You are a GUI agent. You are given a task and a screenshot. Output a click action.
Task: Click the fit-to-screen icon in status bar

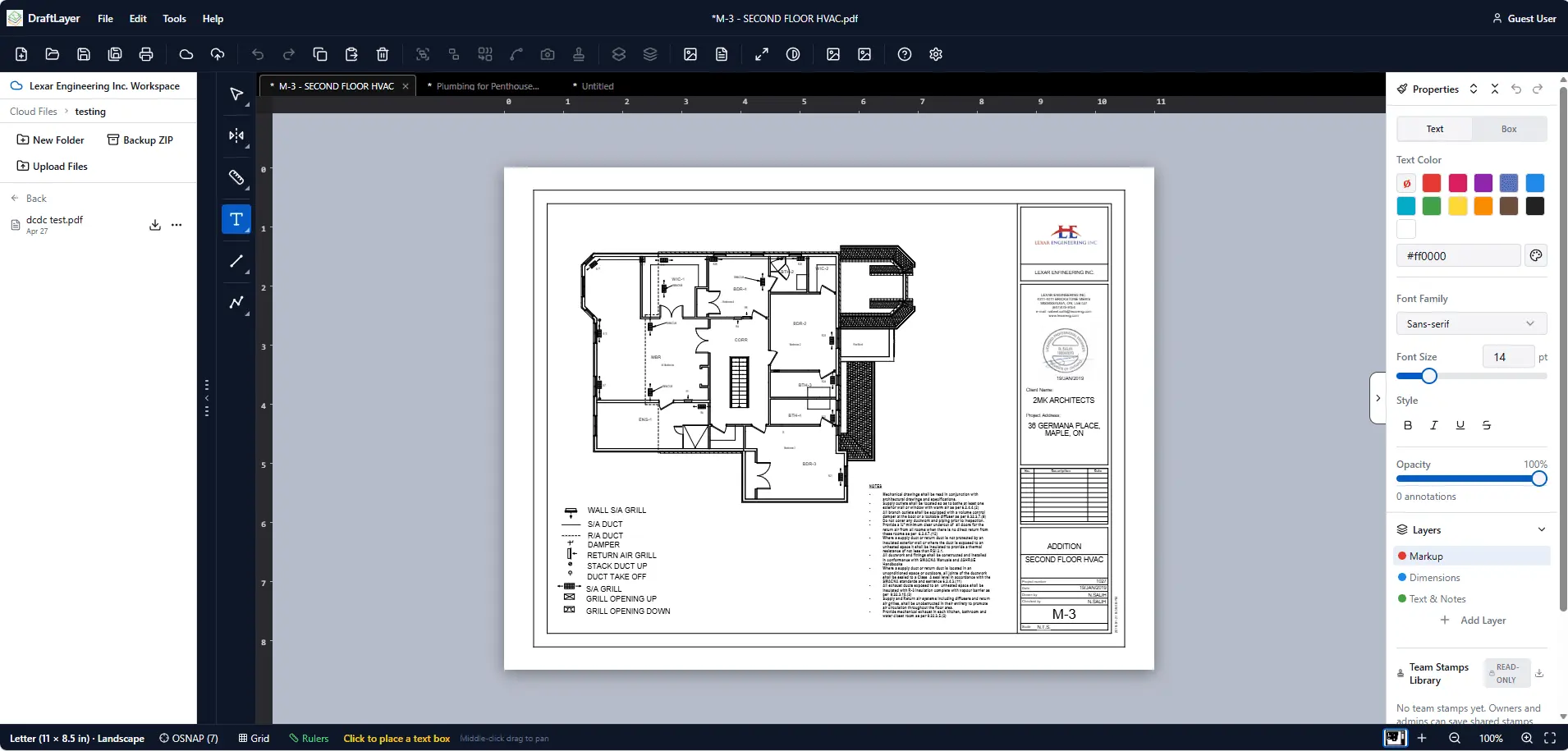(x=1550, y=738)
